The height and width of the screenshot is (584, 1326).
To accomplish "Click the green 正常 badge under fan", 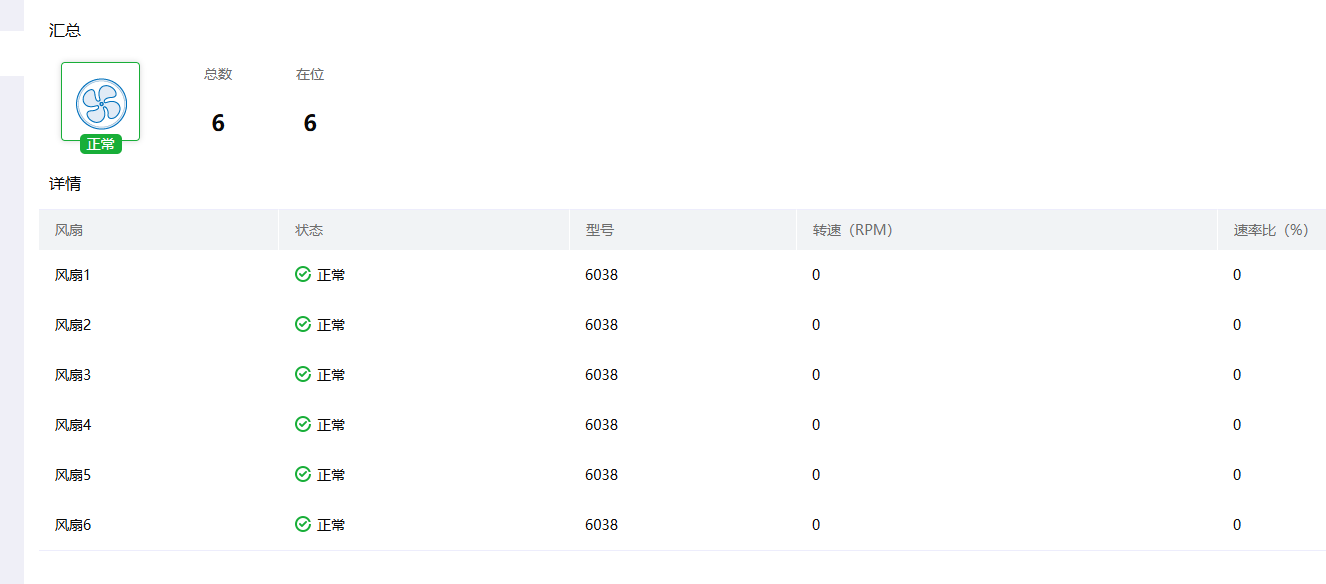I will [101, 144].
